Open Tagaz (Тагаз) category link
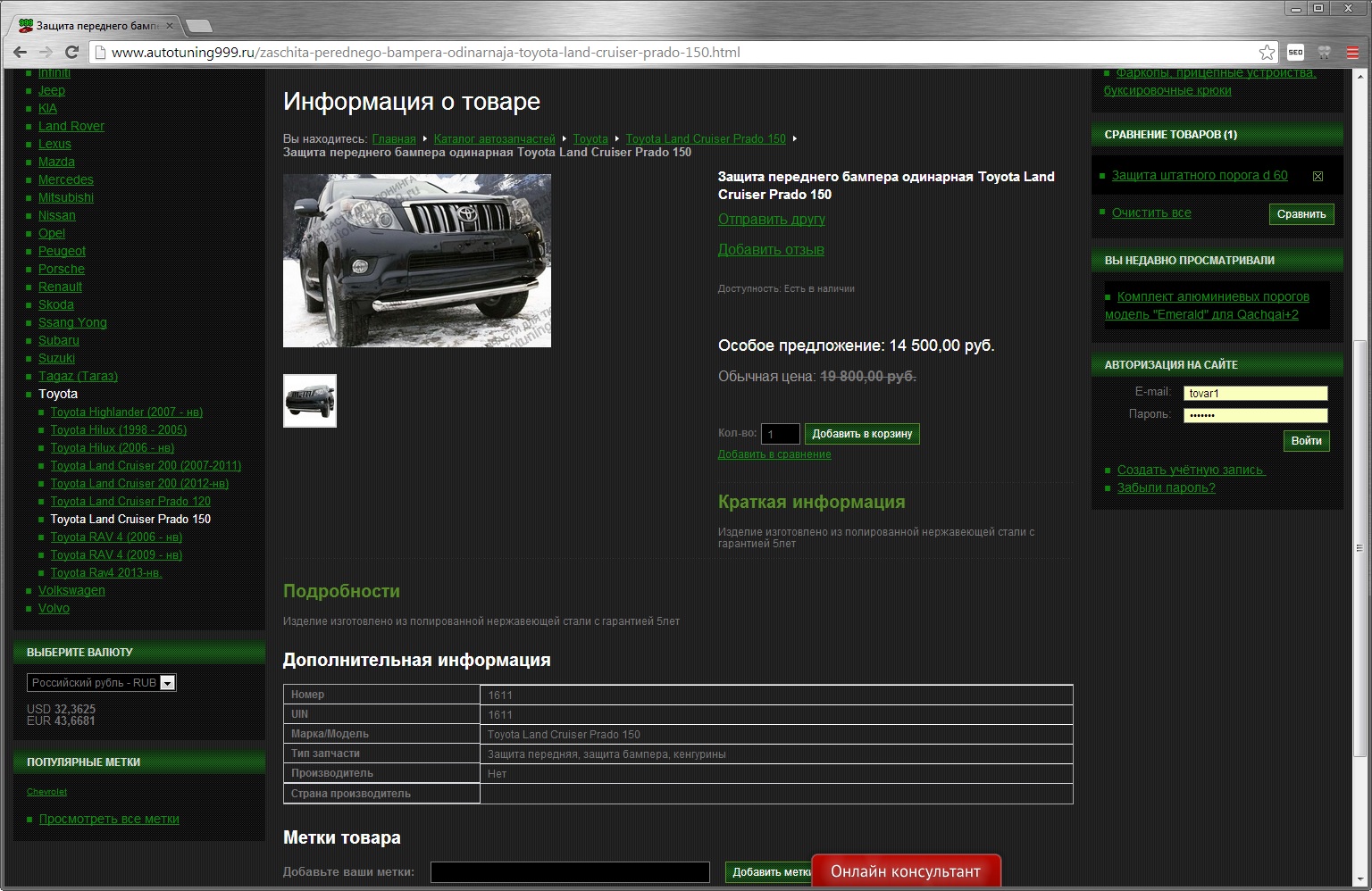 pos(78,376)
